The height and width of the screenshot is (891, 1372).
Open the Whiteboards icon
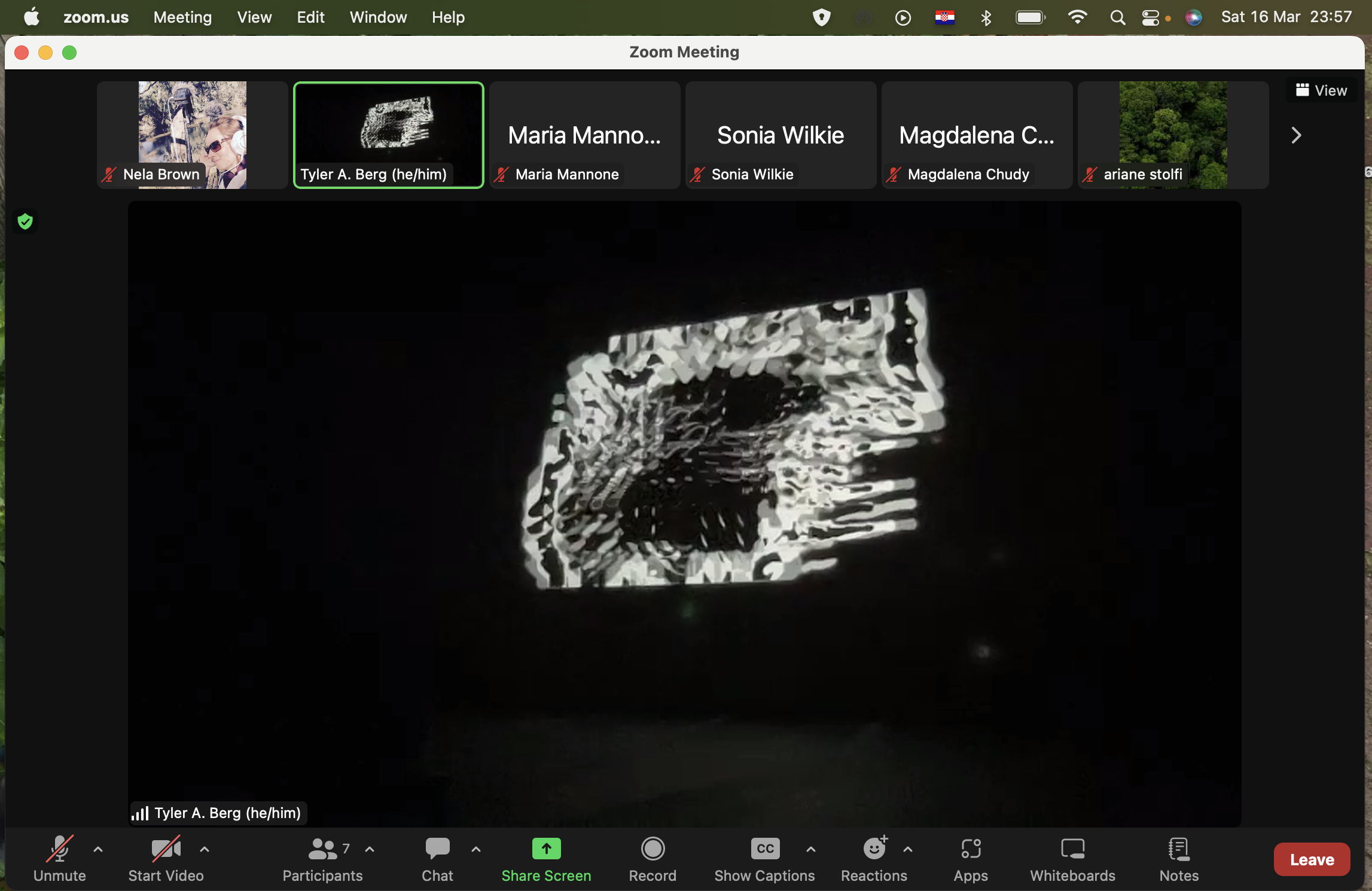[x=1072, y=849]
